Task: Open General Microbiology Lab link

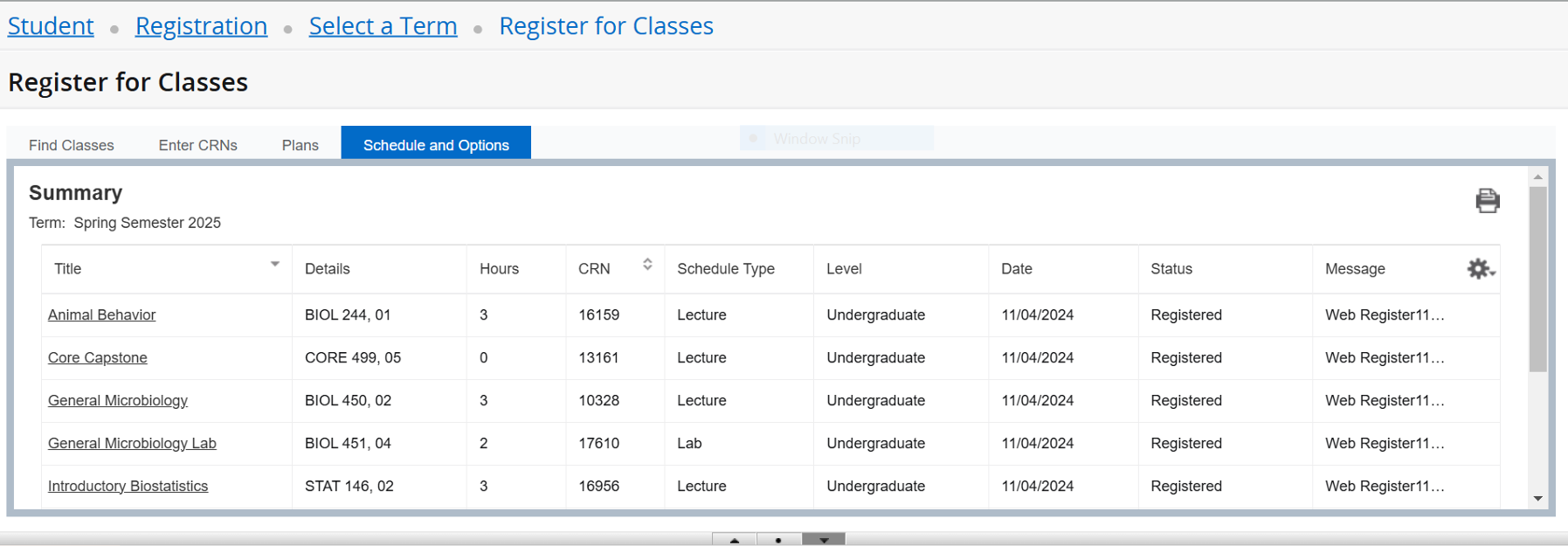Action: 132,443
